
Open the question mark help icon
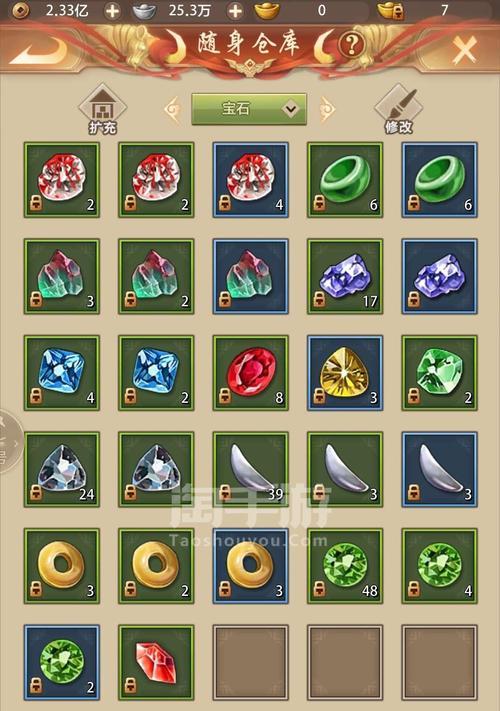click(351, 45)
